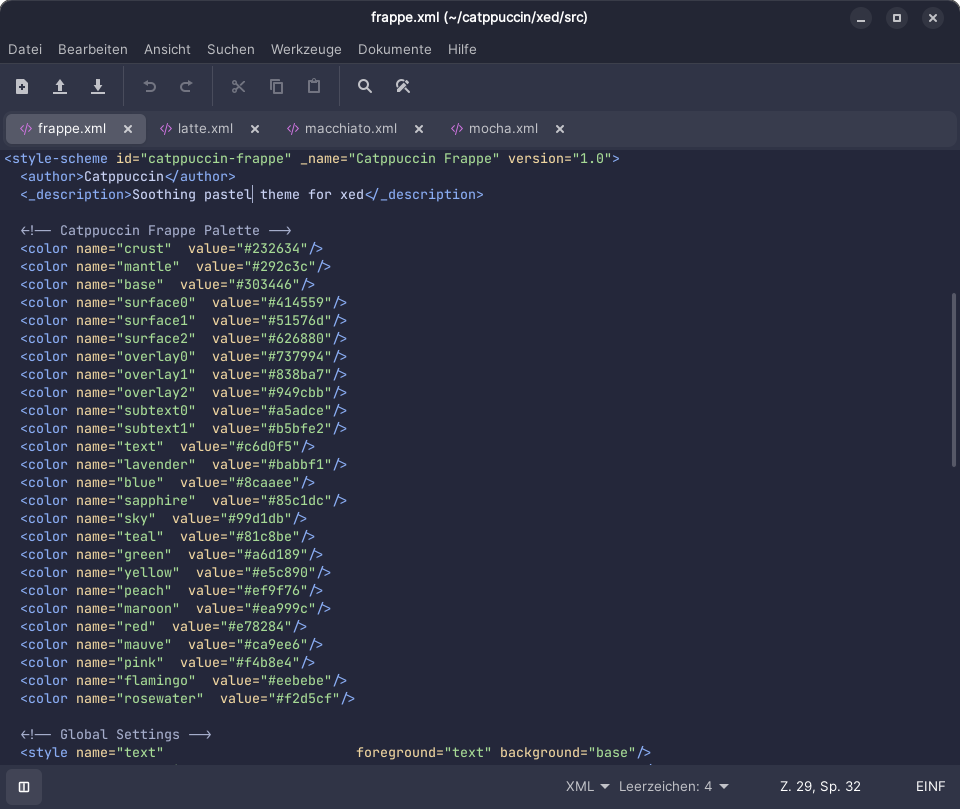Click the name "yellow" in the editor
The width and height of the screenshot is (960, 809).
148,573
